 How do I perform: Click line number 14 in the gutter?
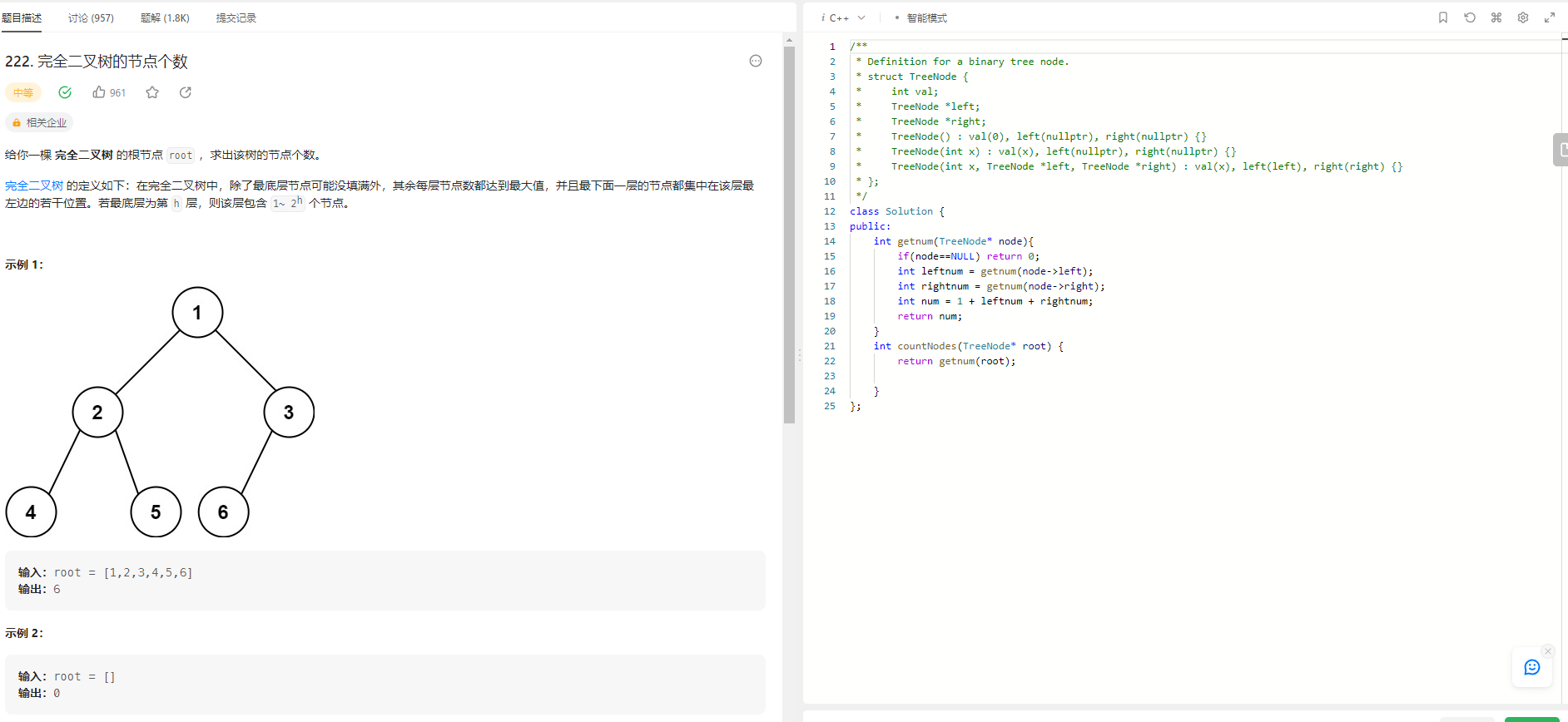830,241
